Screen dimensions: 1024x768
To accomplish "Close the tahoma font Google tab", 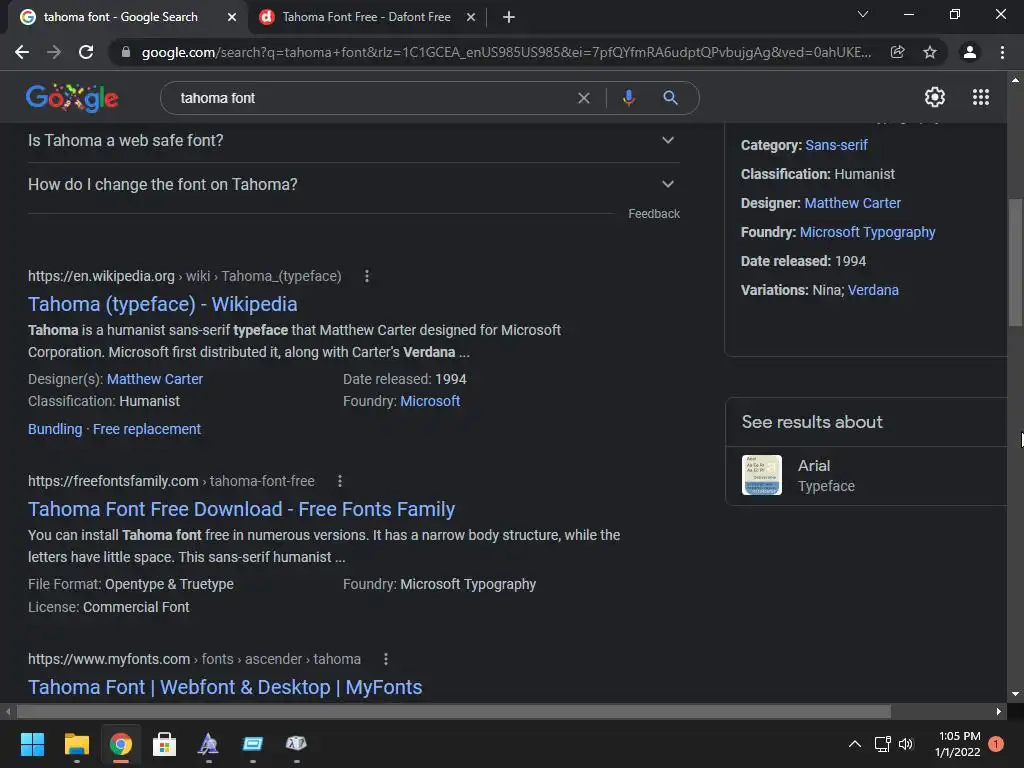I will pyautogui.click(x=232, y=17).
